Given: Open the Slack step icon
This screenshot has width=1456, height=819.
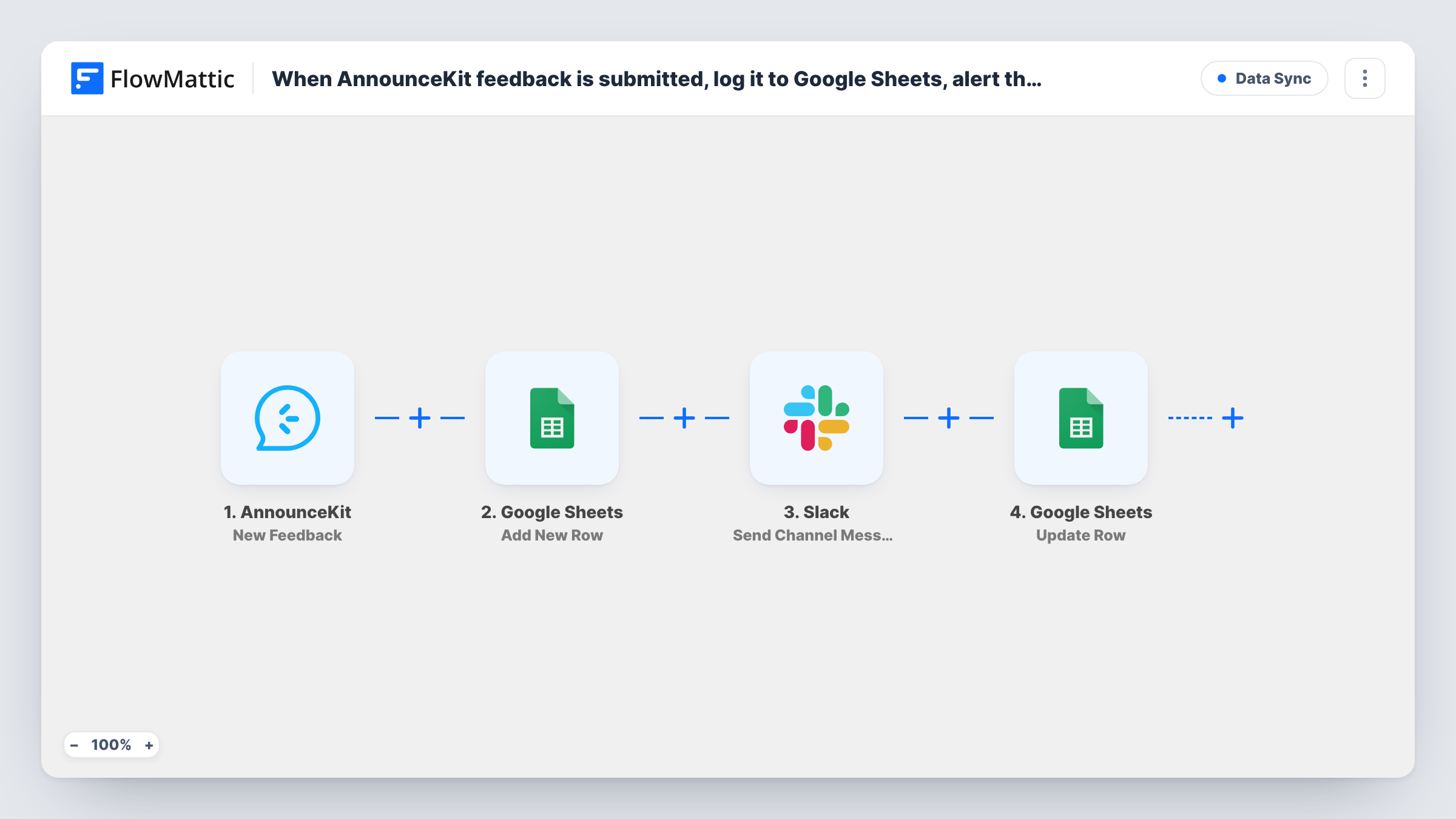Looking at the screenshot, I should pos(817,418).
